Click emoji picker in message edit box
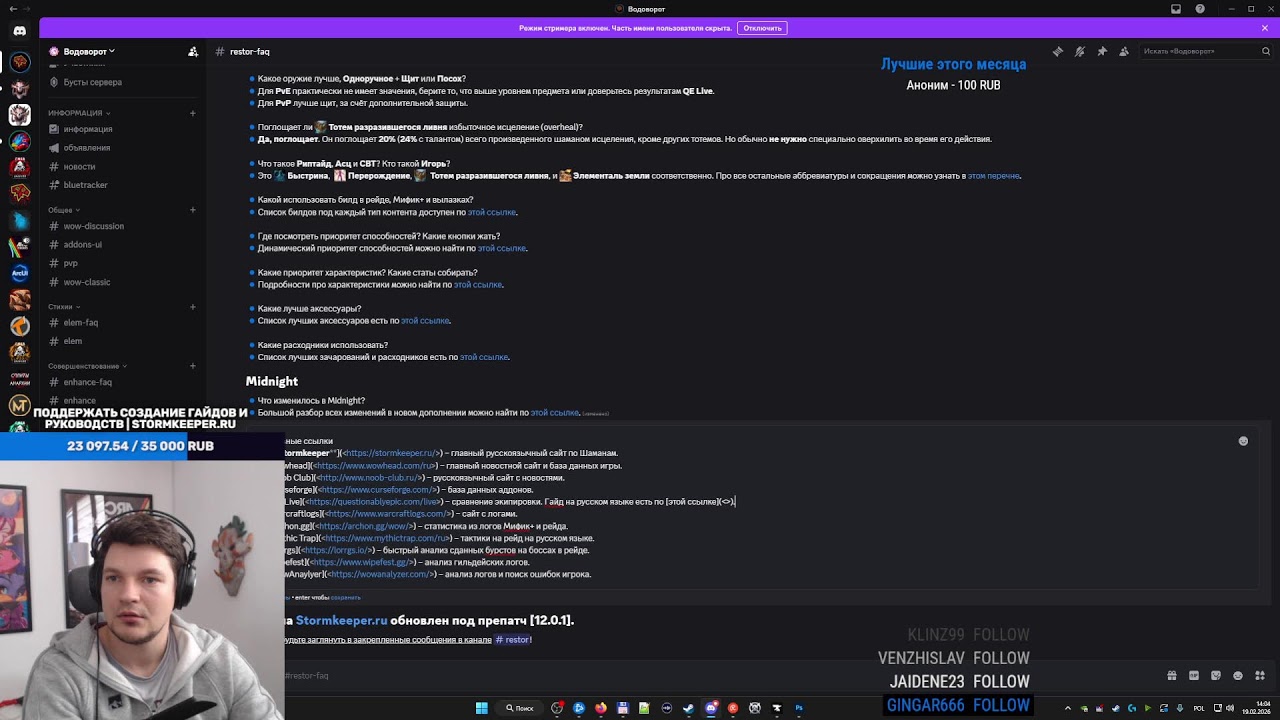1280x720 pixels. 1243,441
